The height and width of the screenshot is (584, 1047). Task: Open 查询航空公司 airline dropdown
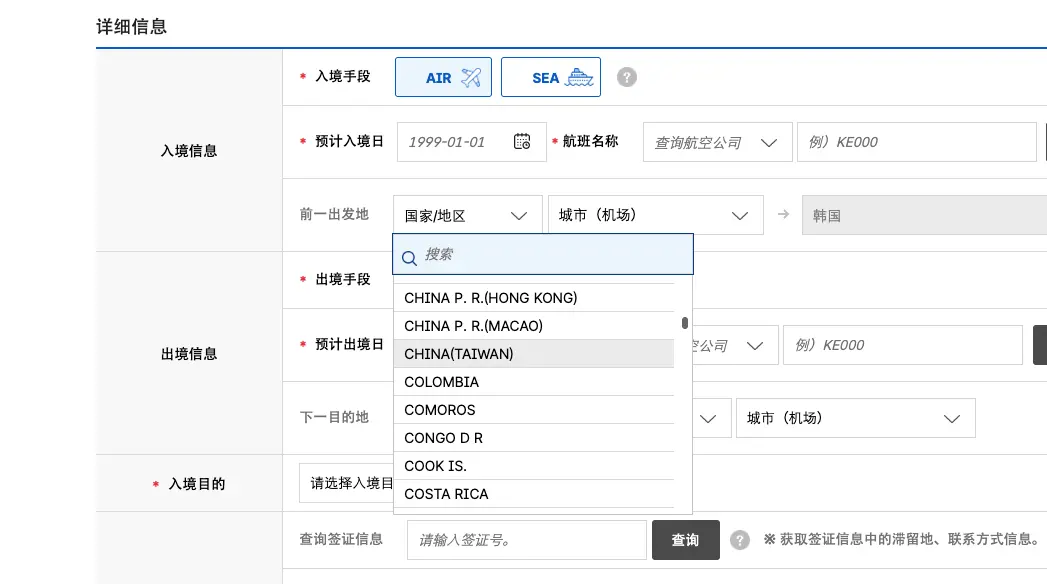point(717,142)
